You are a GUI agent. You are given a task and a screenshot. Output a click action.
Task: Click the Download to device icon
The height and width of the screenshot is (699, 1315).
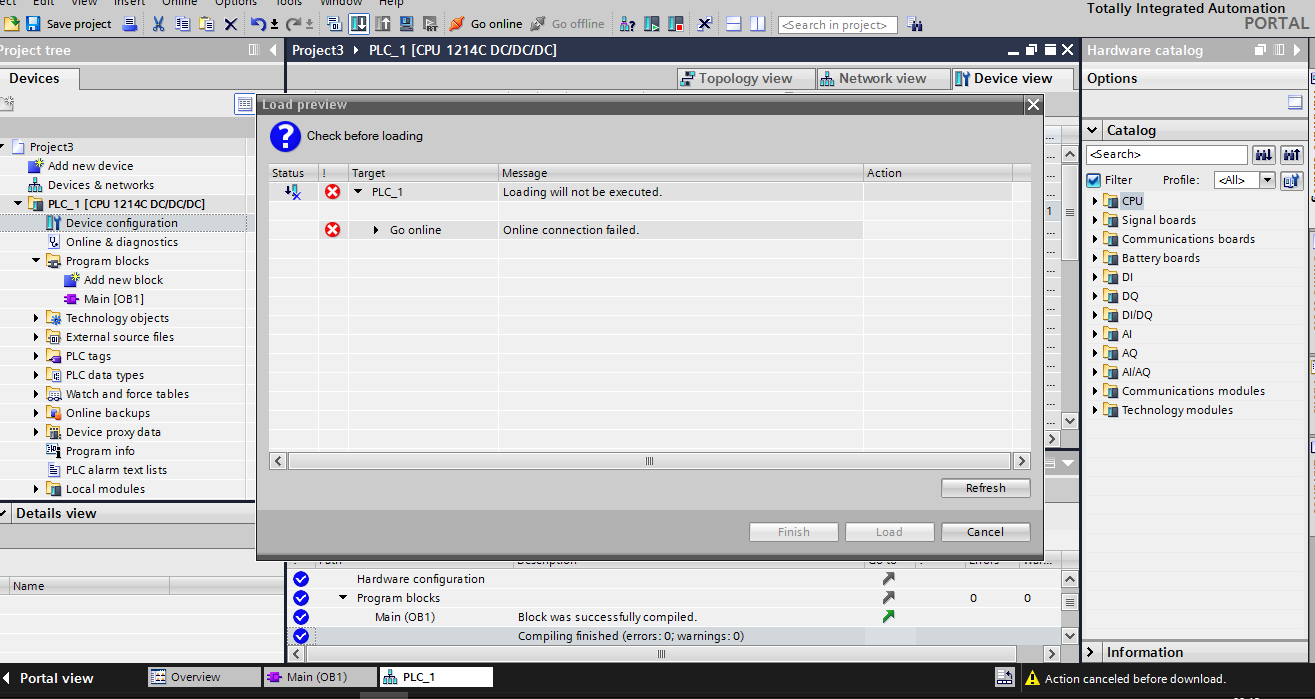(x=358, y=24)
